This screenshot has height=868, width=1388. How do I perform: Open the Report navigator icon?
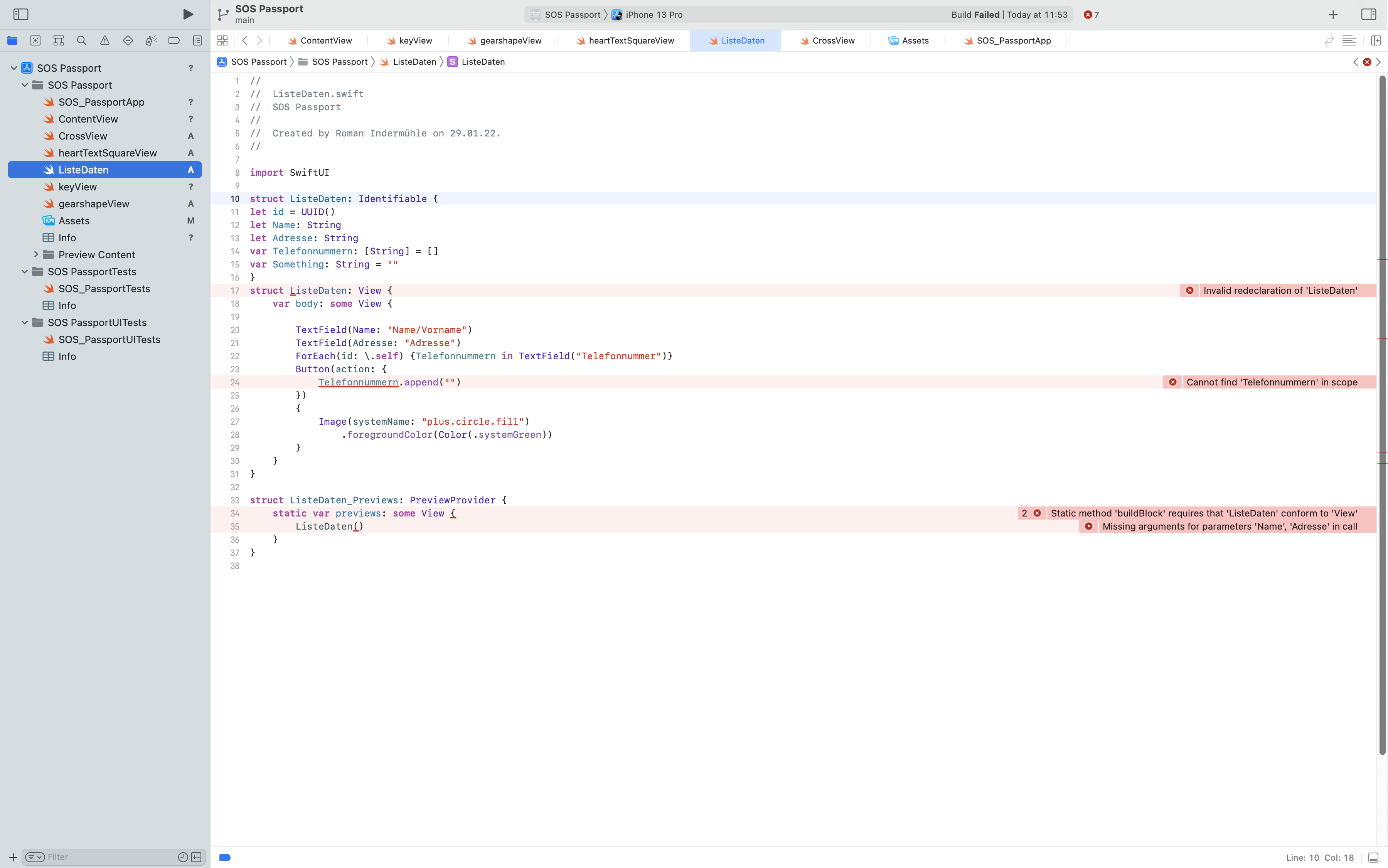[197, 41]
